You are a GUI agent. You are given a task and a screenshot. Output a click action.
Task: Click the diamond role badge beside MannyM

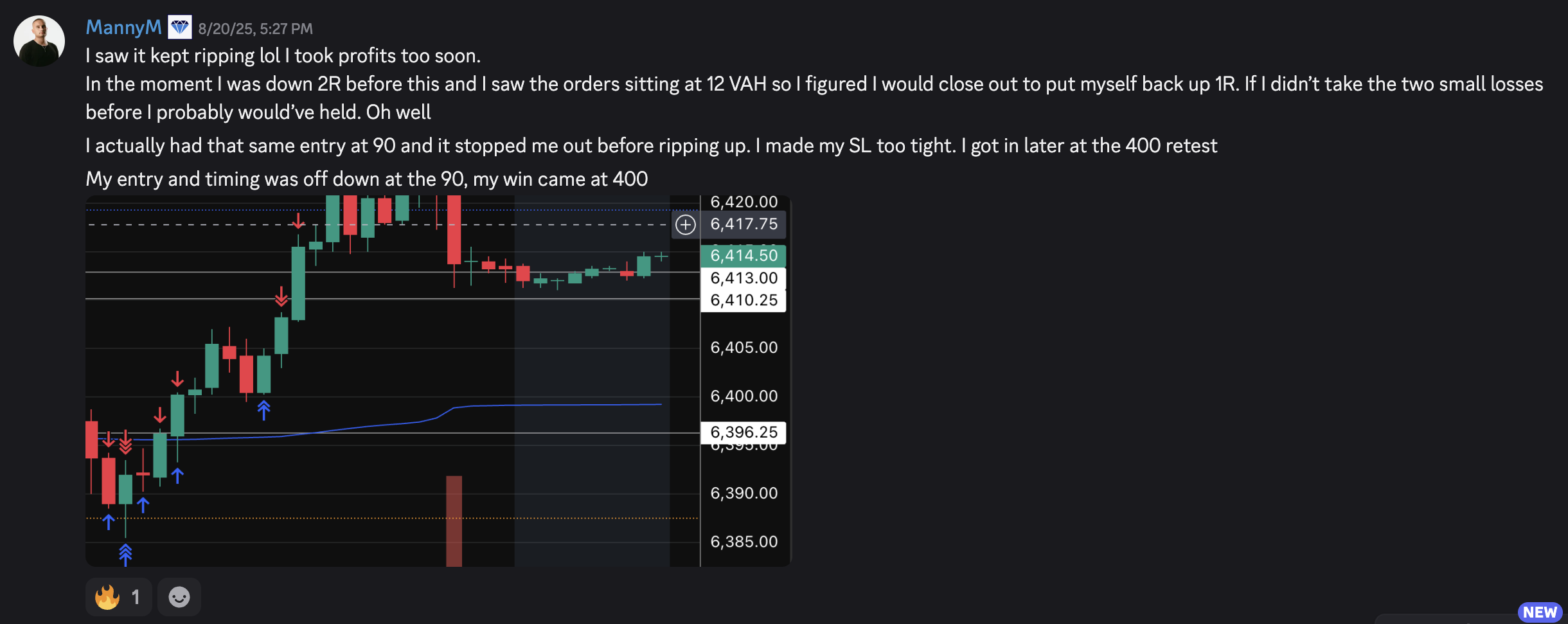[x=180, y=28]
